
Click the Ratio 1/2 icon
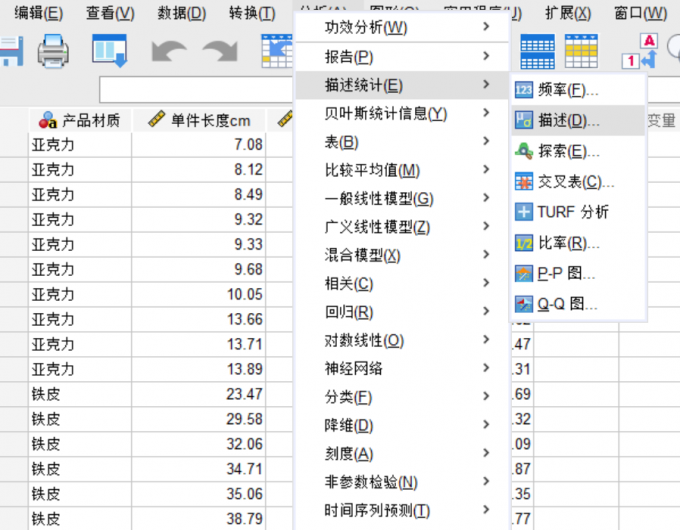click(x=523, y=243)
